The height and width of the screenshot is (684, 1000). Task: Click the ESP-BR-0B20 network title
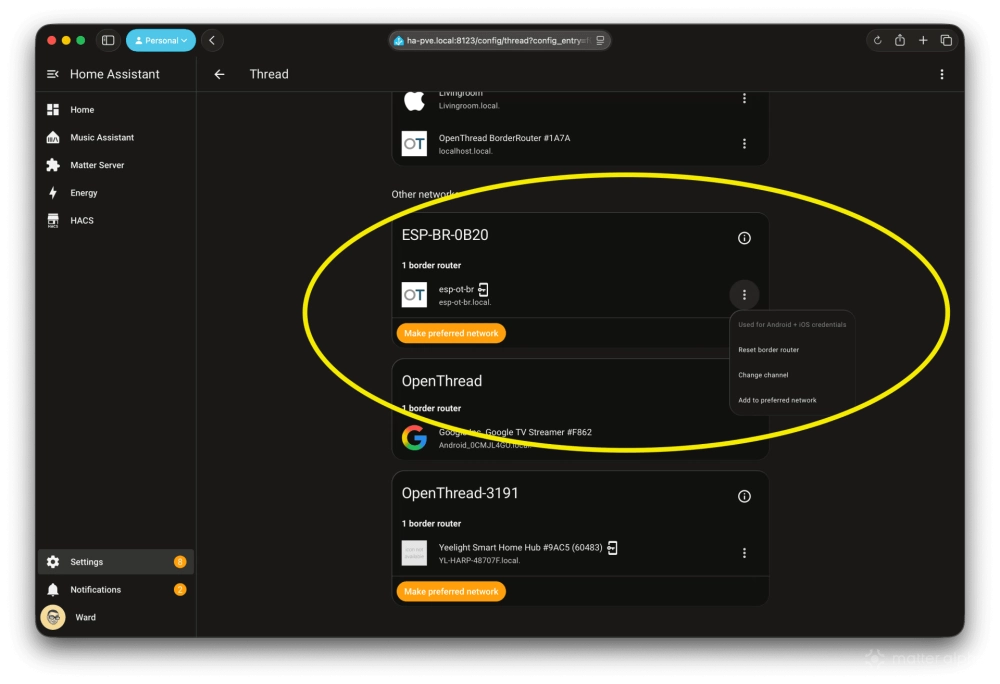click(x=445, y=235)
